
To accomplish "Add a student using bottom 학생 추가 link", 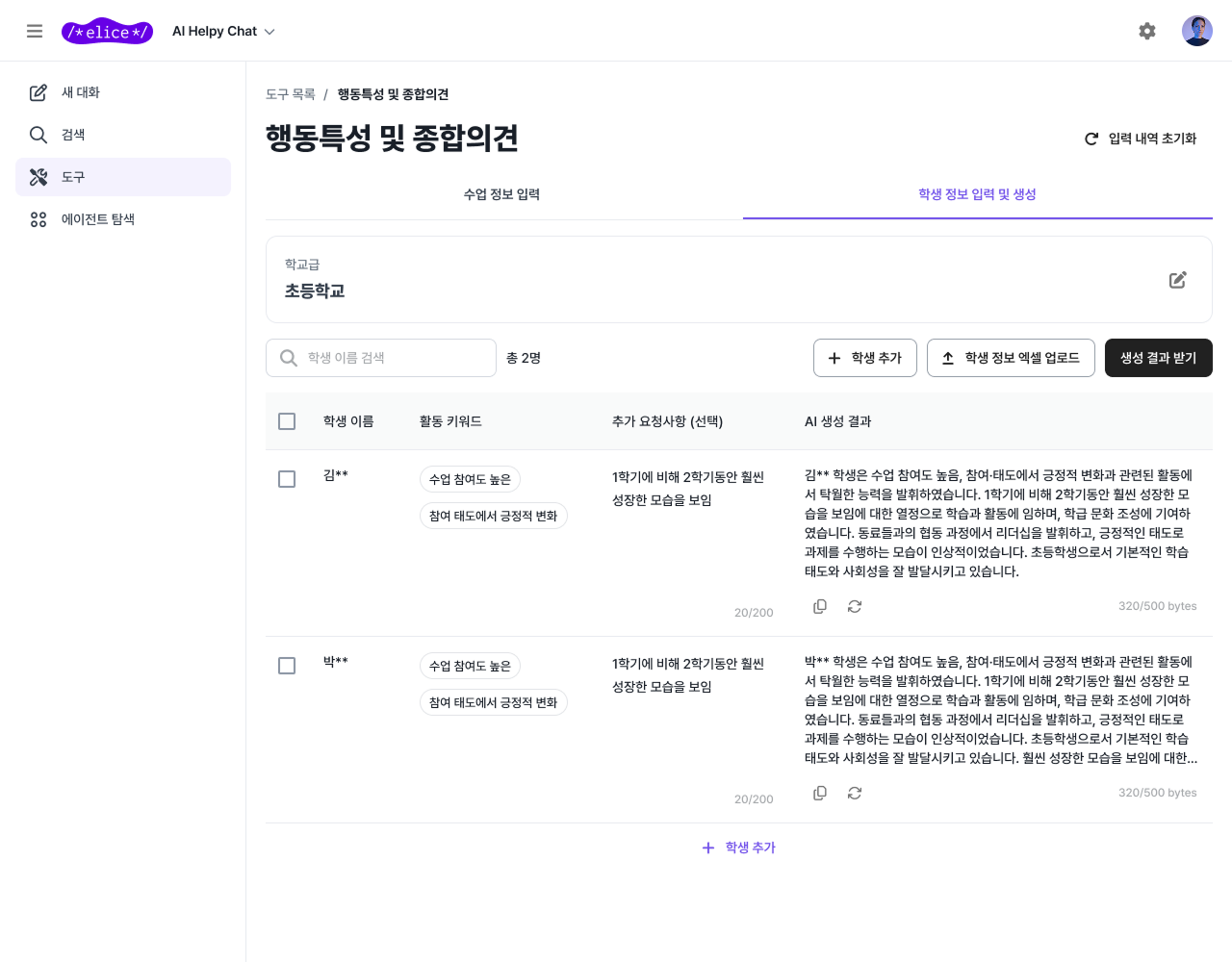I will point(738,848).
